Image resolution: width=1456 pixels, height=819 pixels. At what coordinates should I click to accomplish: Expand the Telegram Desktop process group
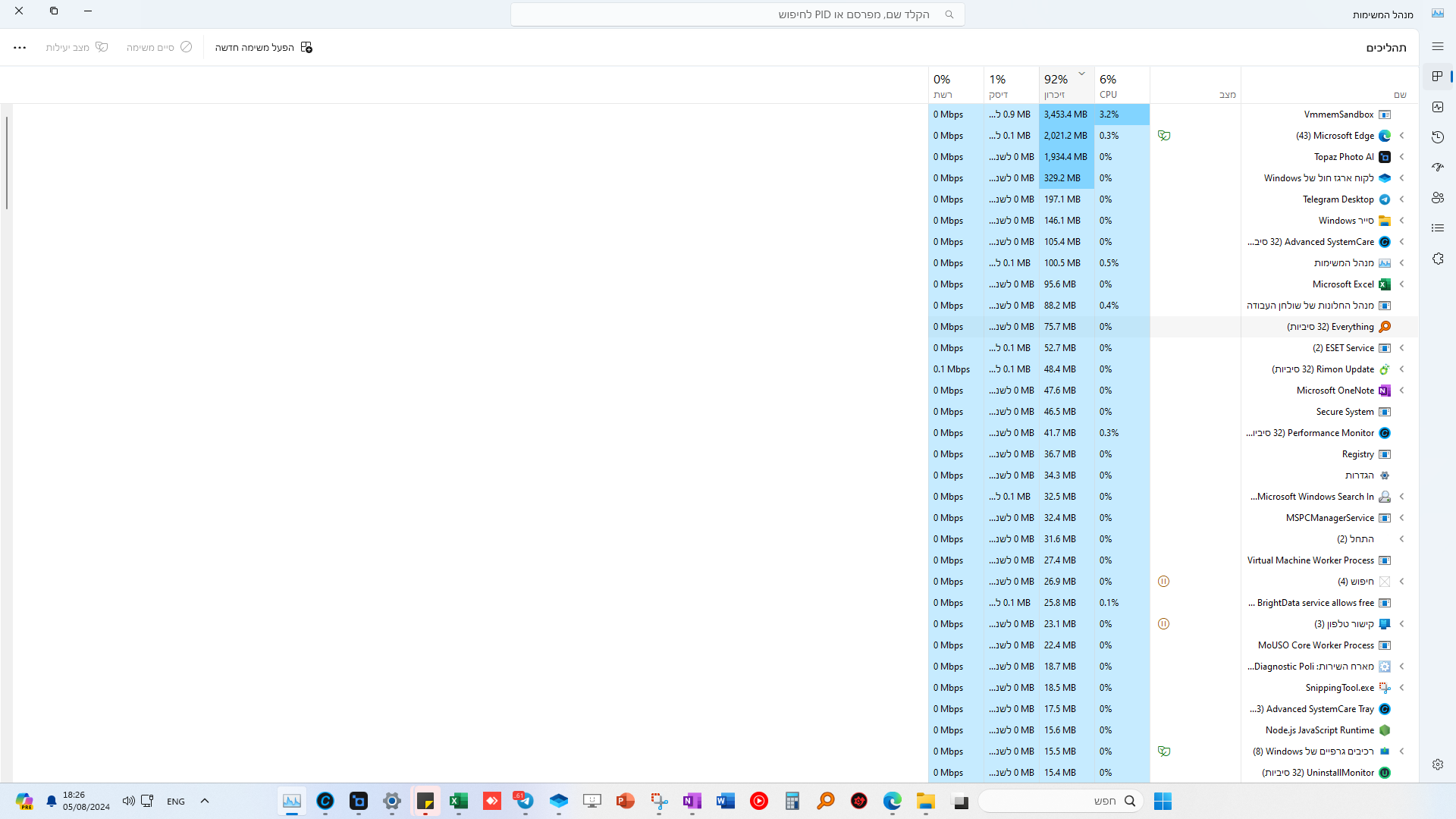[1401, 199]
